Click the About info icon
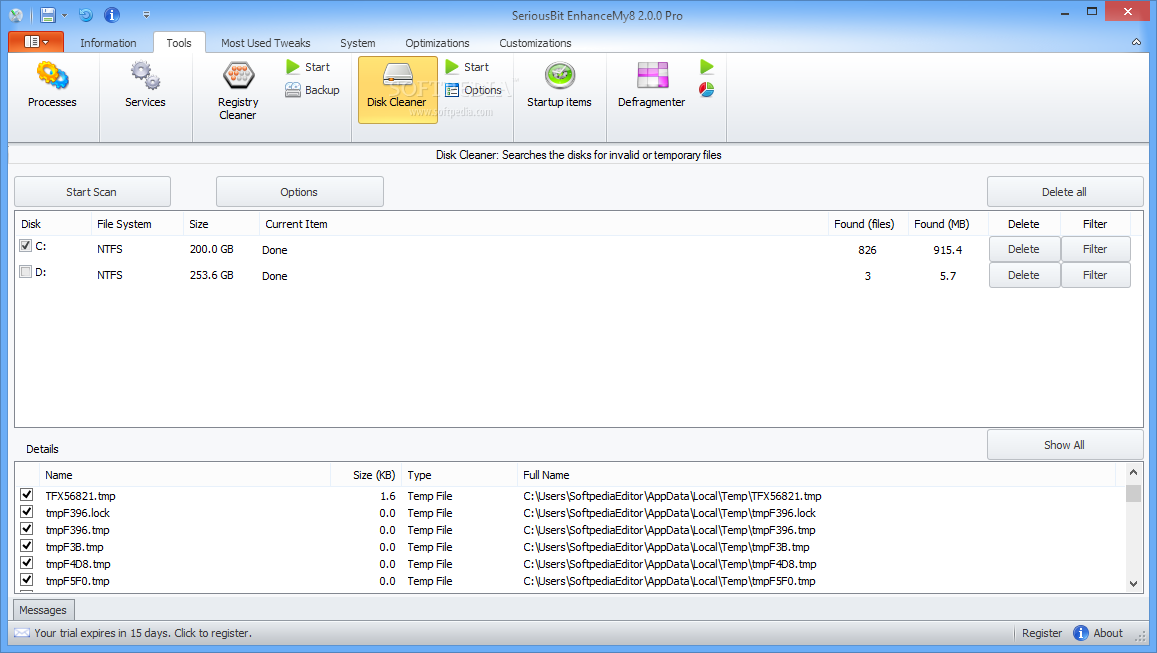The width and height of the screenshot is (1157, 653). pyautogui.click(x=1081, y=633)
